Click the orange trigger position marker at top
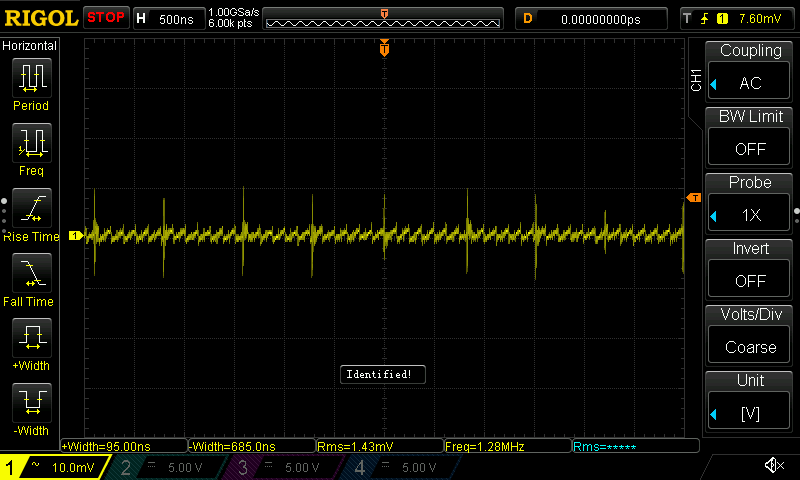 tap(384, 48)
